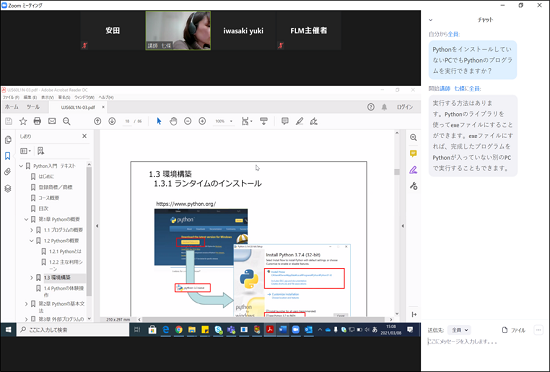Select the Highlight pen tool icon
This screenshot has height=372, width=550.
pos(299,121)
